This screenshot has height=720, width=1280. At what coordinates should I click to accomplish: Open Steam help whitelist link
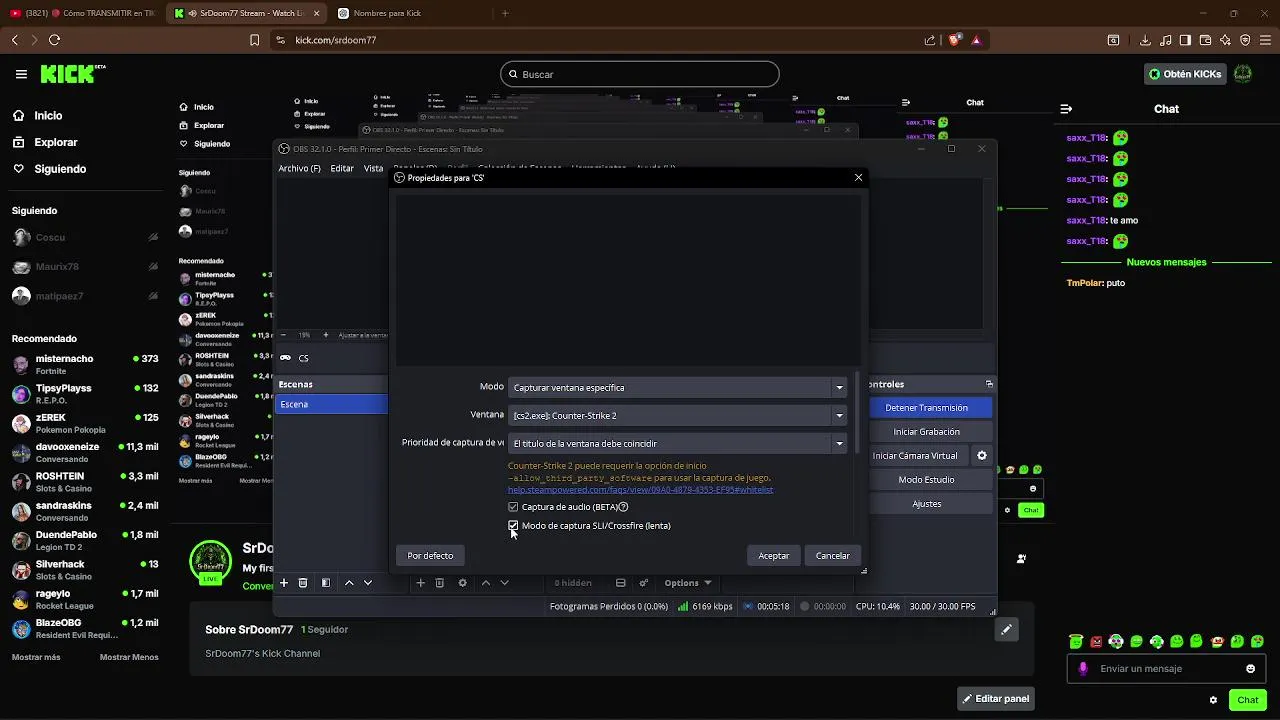pyautogui.click(x=640, y=490)
